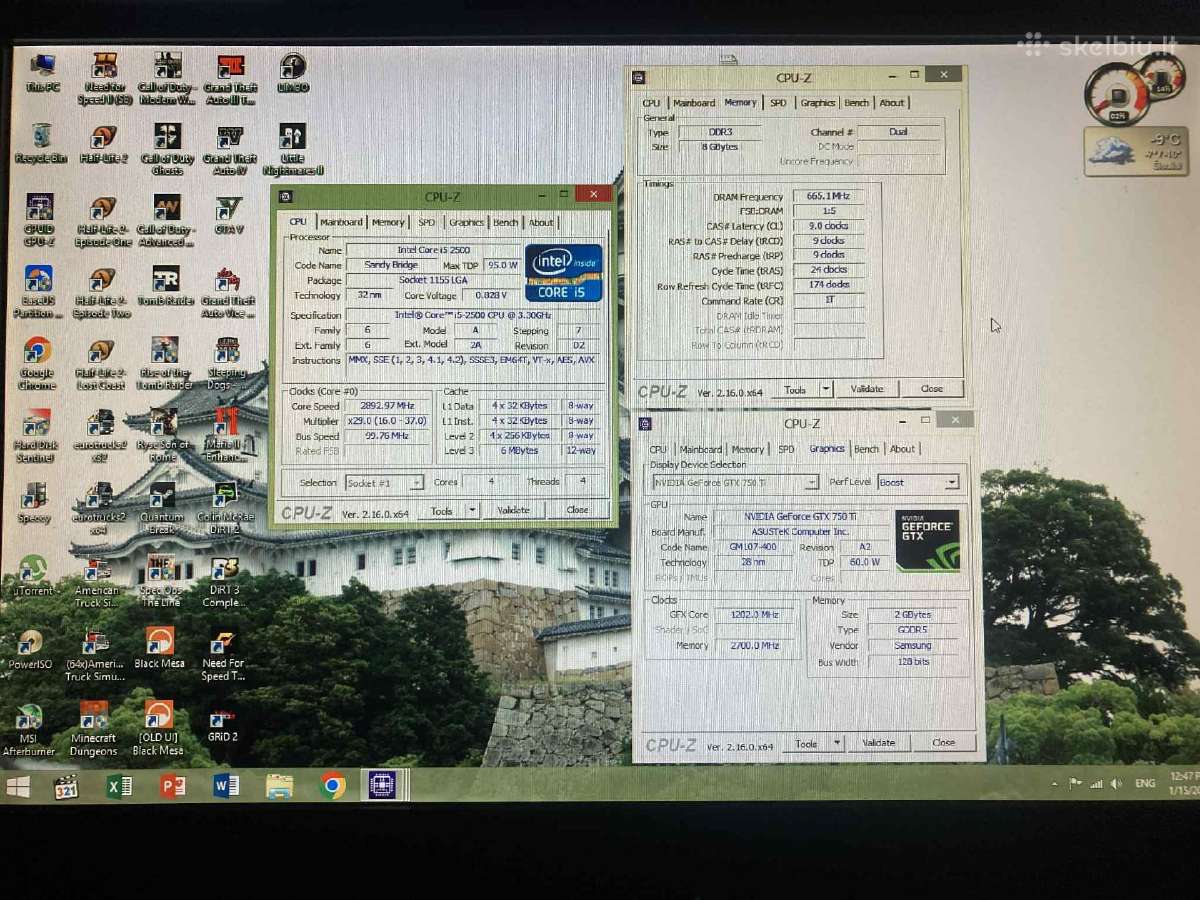The height and width of the screenshot is (900, 1200).
Task: Open the Memory tab in Graphics window
Action: 747,449
